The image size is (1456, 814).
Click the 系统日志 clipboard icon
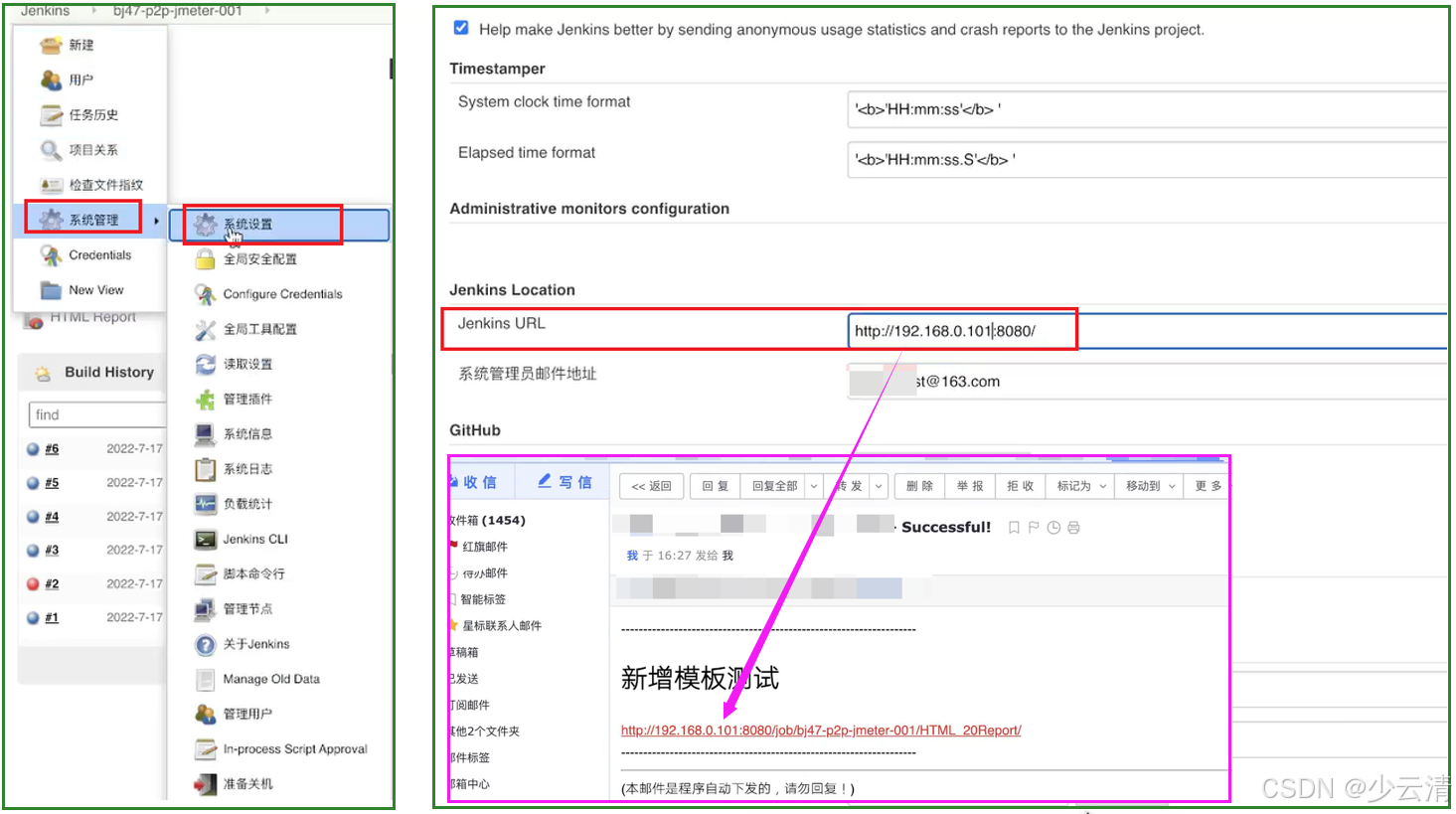[205, 469]
